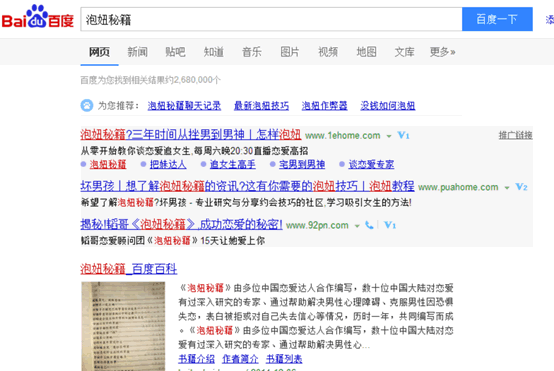Switch to the 图片 tab
The image size is (554, 371).
(290, 52)
